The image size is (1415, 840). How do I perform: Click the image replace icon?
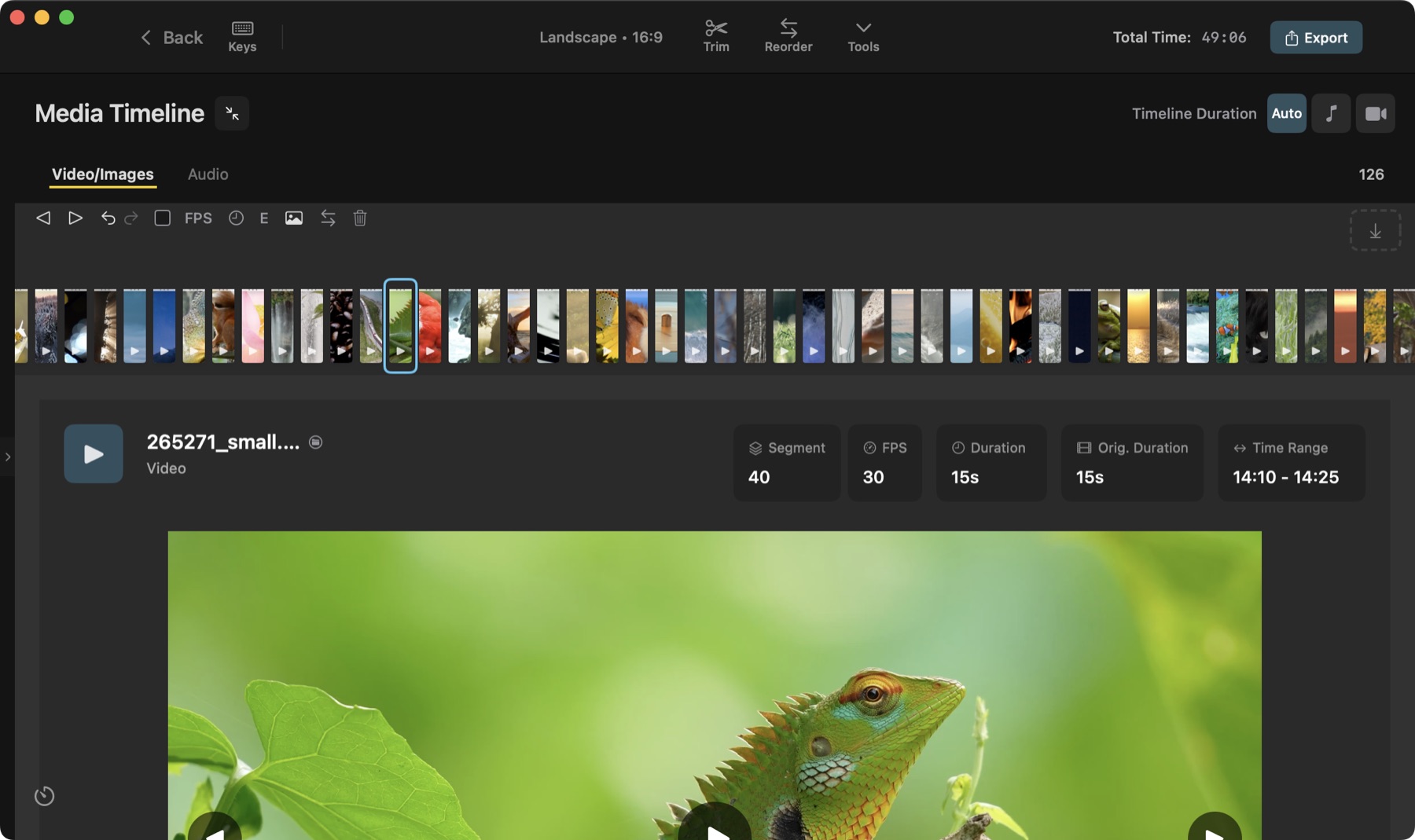click(294, 218)
